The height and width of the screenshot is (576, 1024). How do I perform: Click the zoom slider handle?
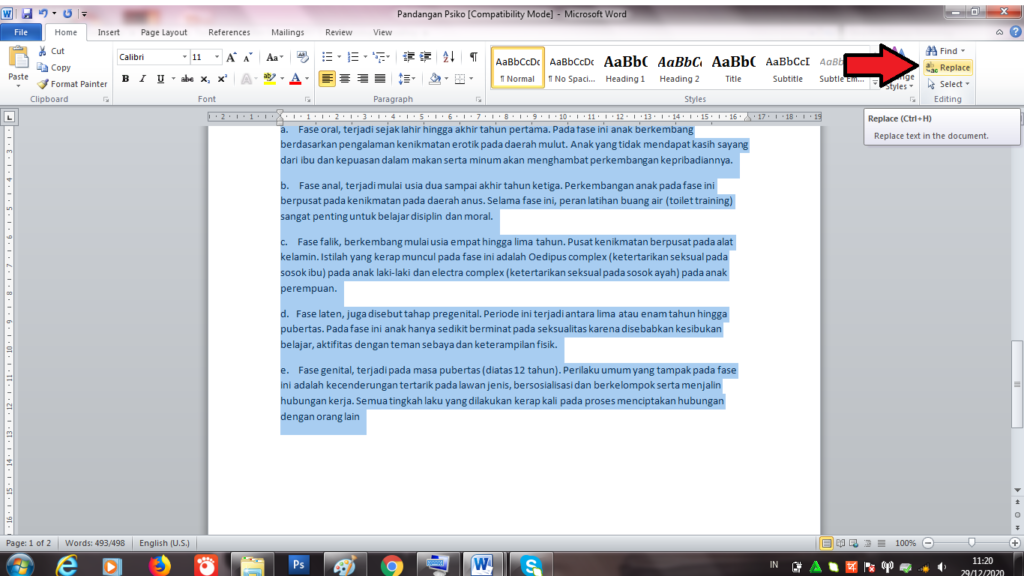pos(971,543)
